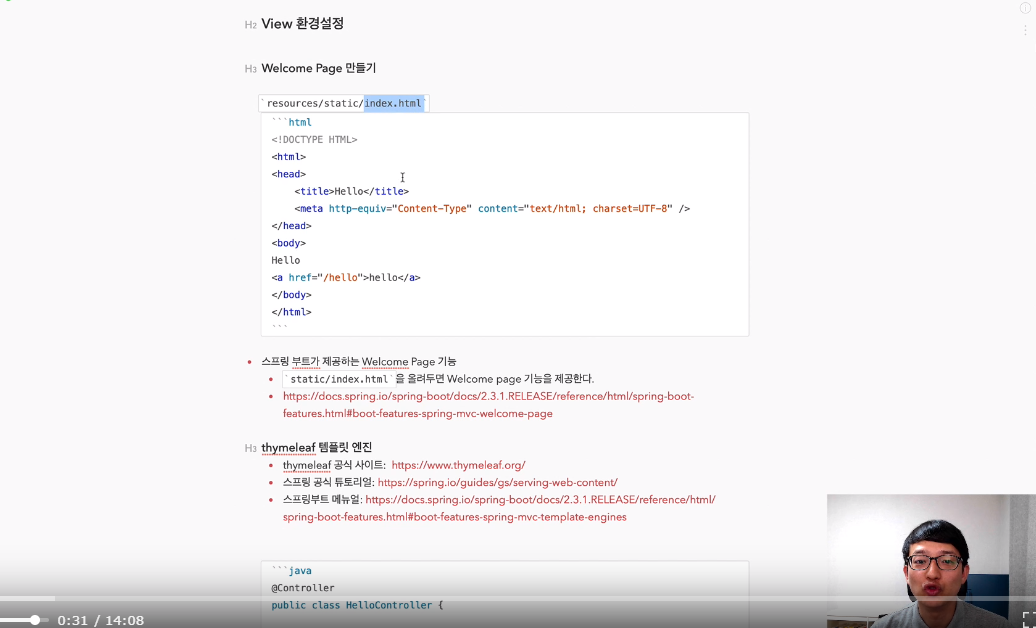Image resolution: width=1036 pixels, height=628 pixels.
Task: Open the spring-boot template-engines manual link
Action: 499,508
